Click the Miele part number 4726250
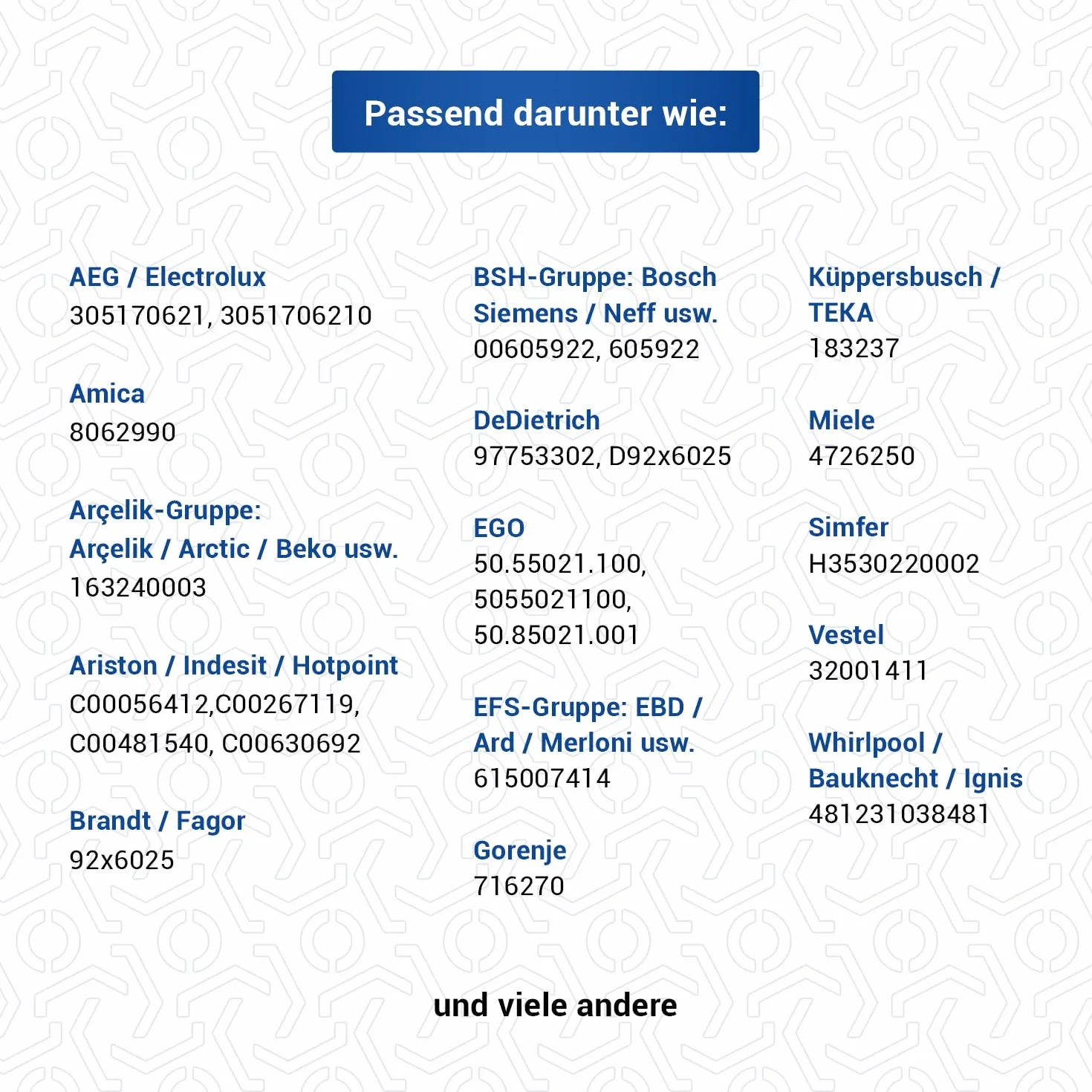1092x1092 pixels. click(862, 456)
